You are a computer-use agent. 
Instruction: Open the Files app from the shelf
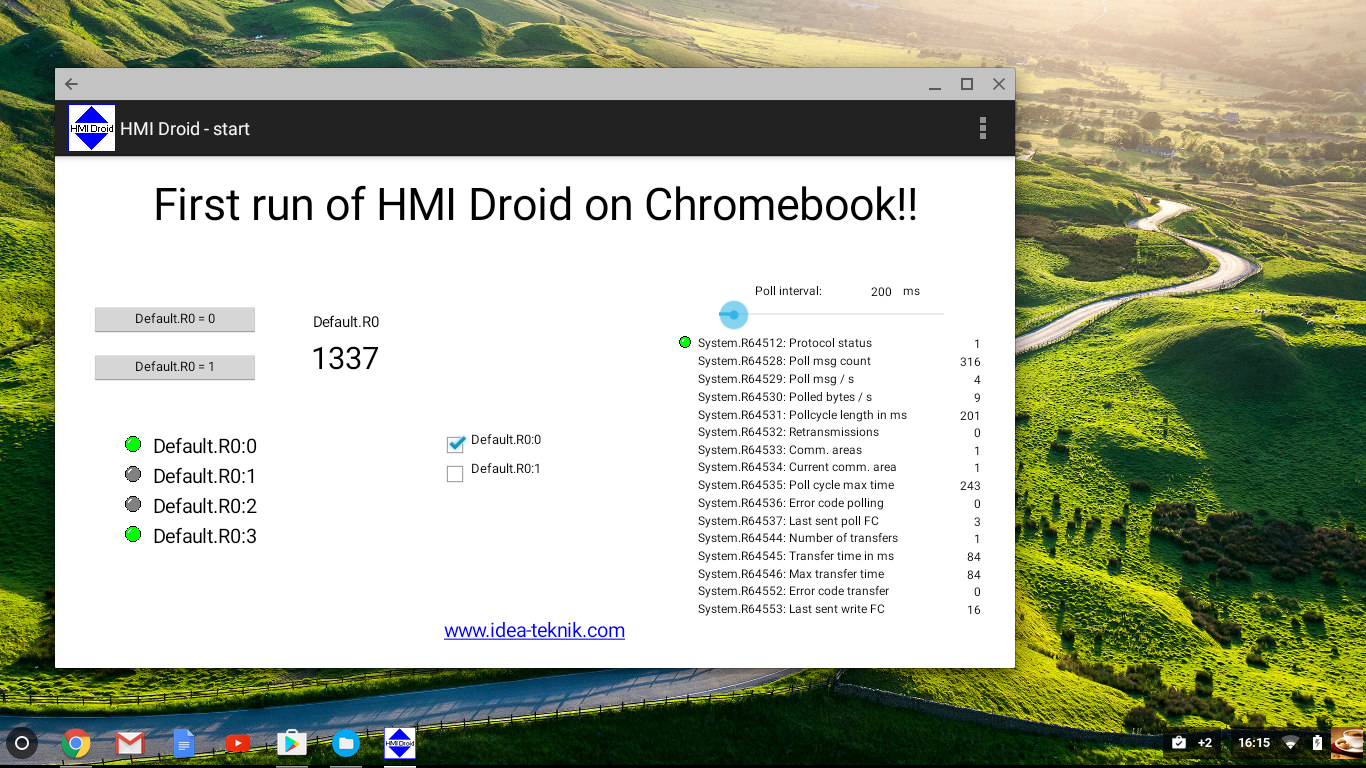[x=346, y=743]
